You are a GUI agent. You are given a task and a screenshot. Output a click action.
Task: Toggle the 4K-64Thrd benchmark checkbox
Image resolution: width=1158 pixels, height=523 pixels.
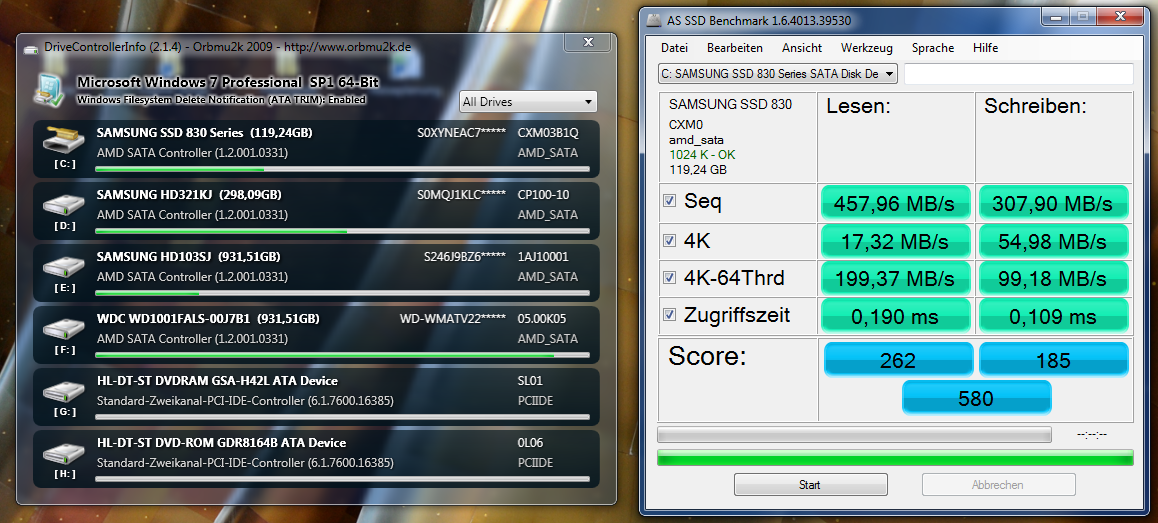tap(670, 278)
